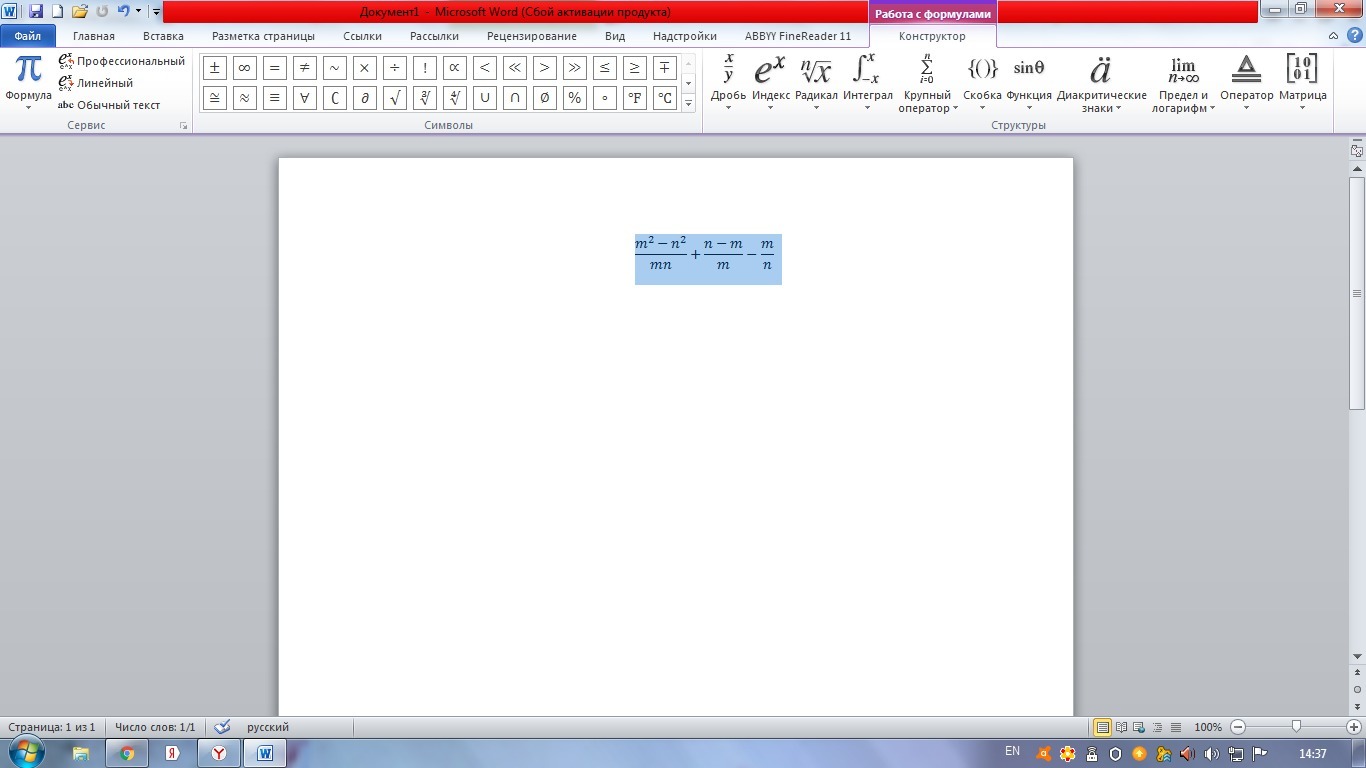This screenshot has height=768, width=1366.
Task: Click the word count in status bar
Action: 155,727
